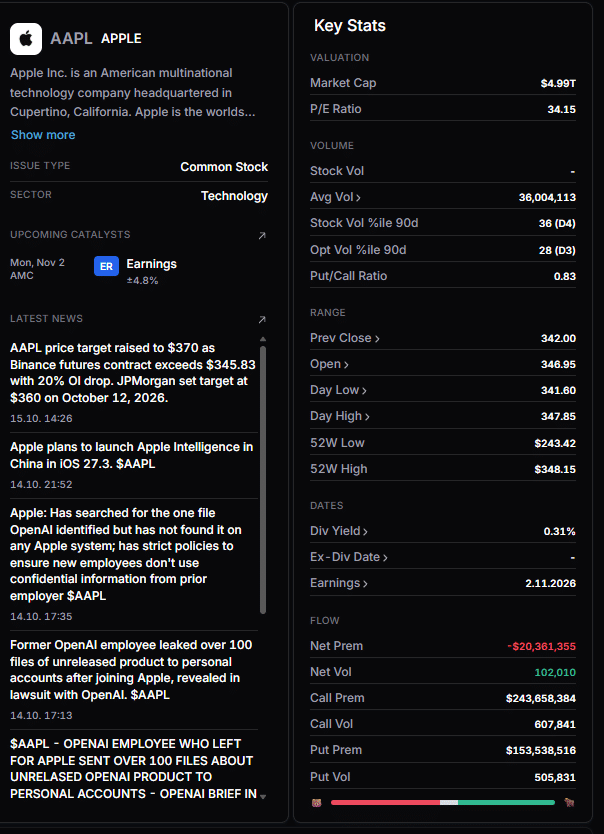Screen dimensions: 604x834
Task: Click the 52W High value $348.15
Action: [x=555, y=470]
